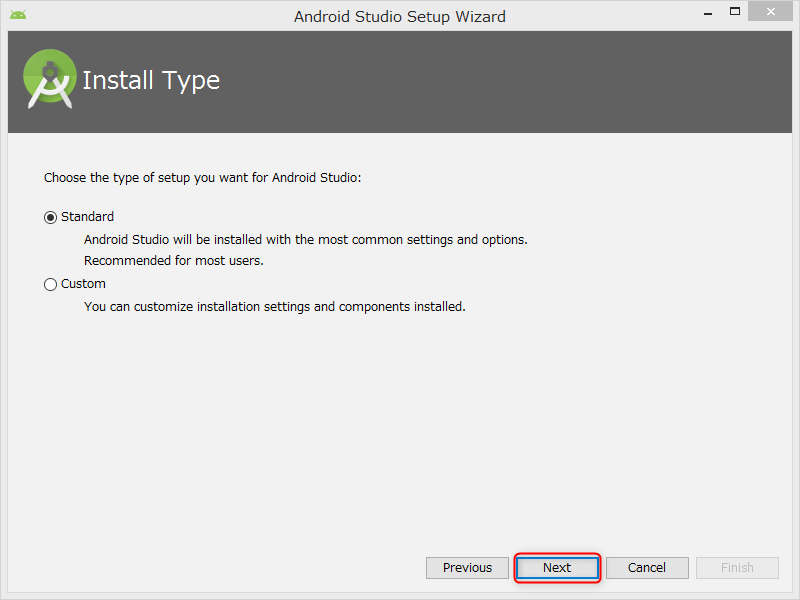Click the Android Studio compass logo

49,79
